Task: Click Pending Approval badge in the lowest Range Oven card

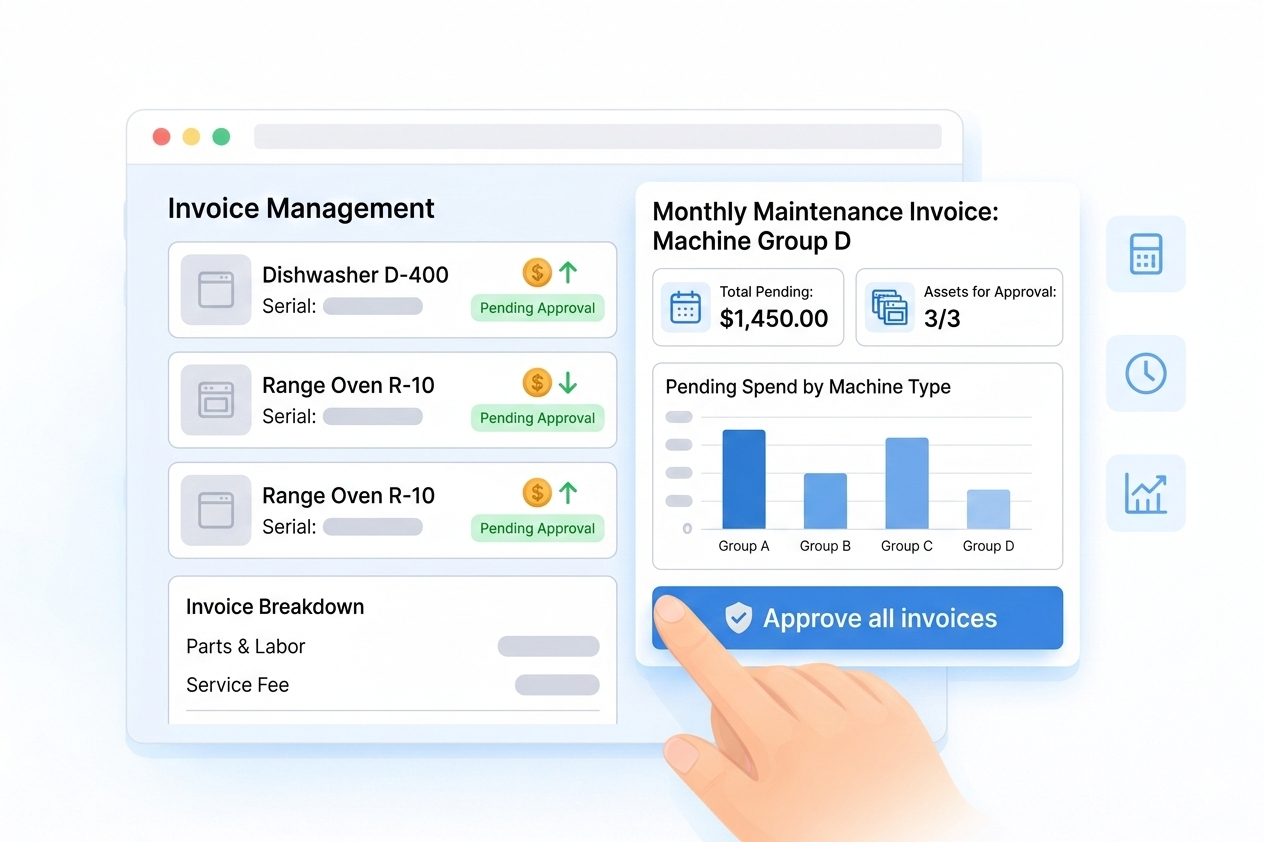Action: coord(538,528)
